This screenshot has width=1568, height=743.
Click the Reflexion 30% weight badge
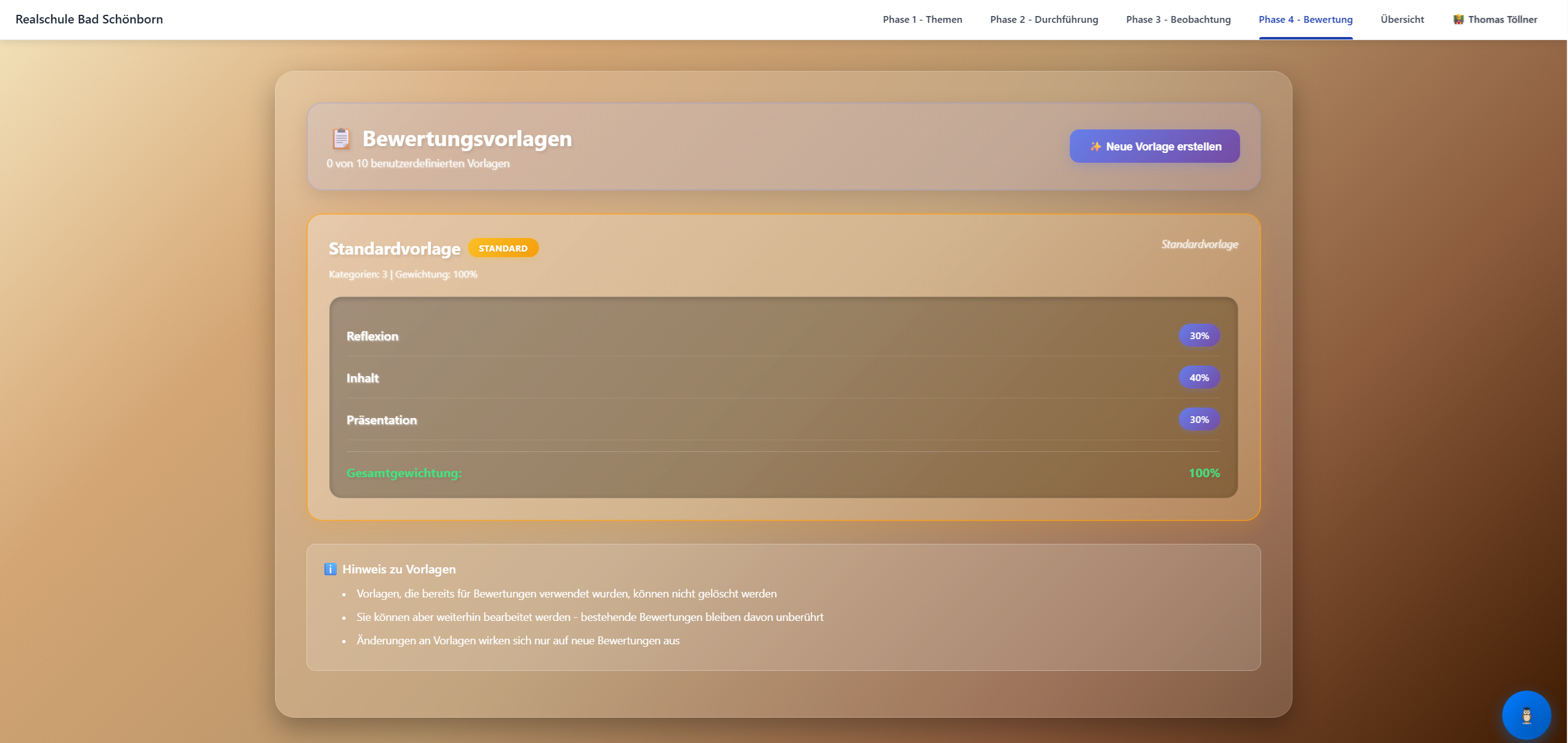click(x=1199, y=336)
